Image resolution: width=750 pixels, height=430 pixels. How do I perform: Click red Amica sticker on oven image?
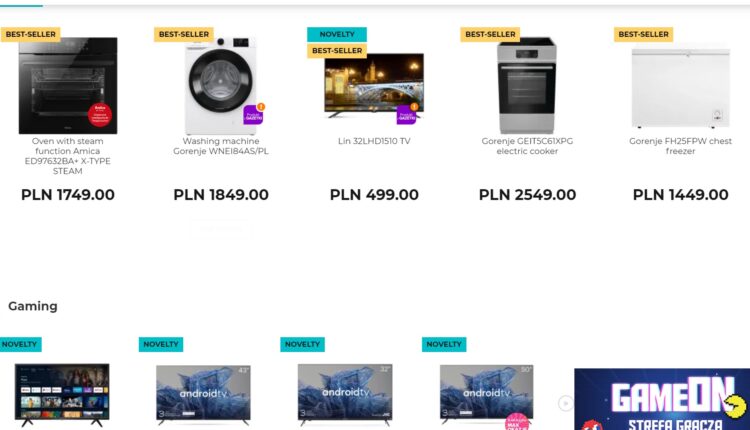pos(99,115)
